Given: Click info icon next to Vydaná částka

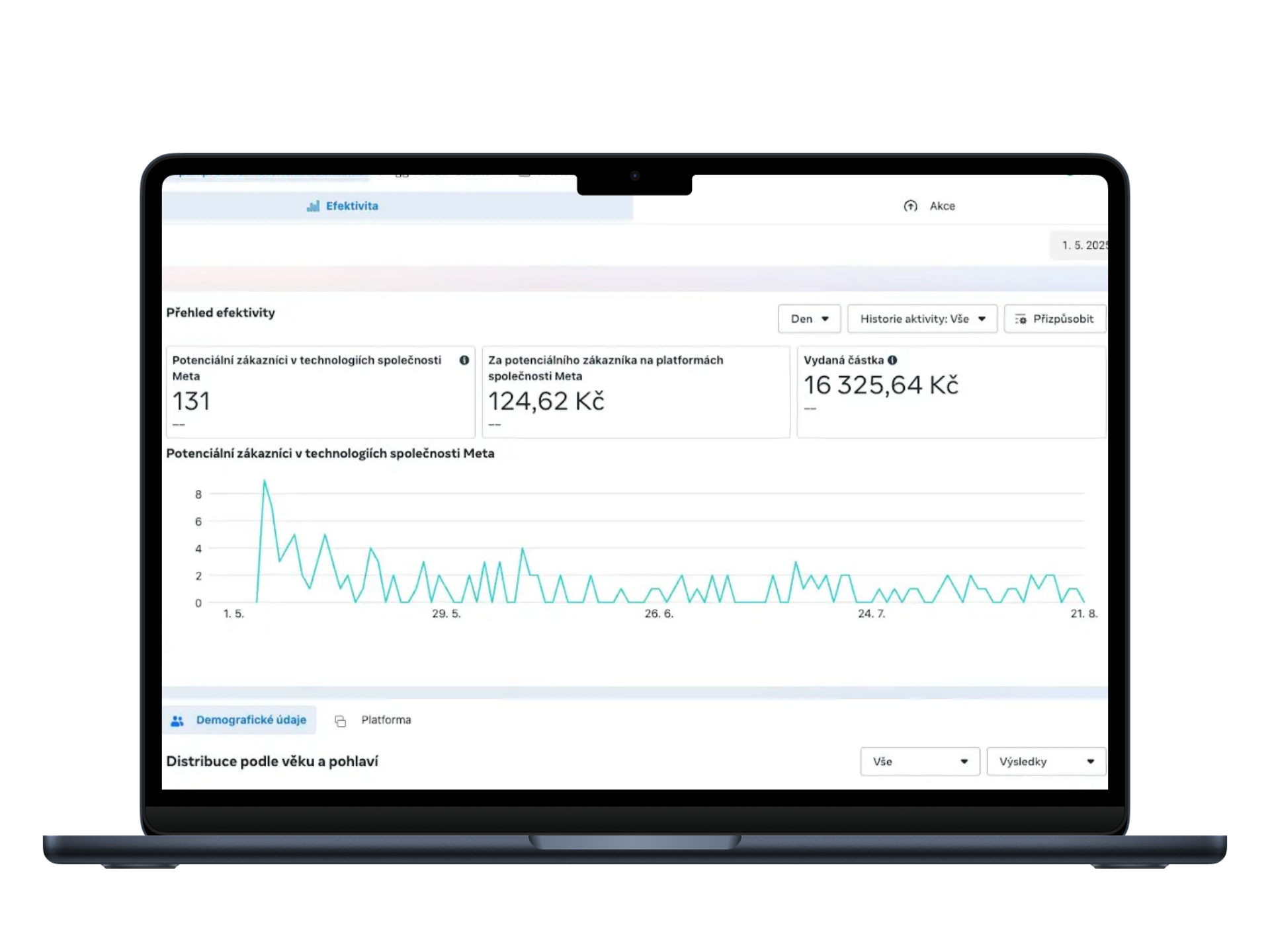Looking at the screenshot, I should (x=892, y=360).
